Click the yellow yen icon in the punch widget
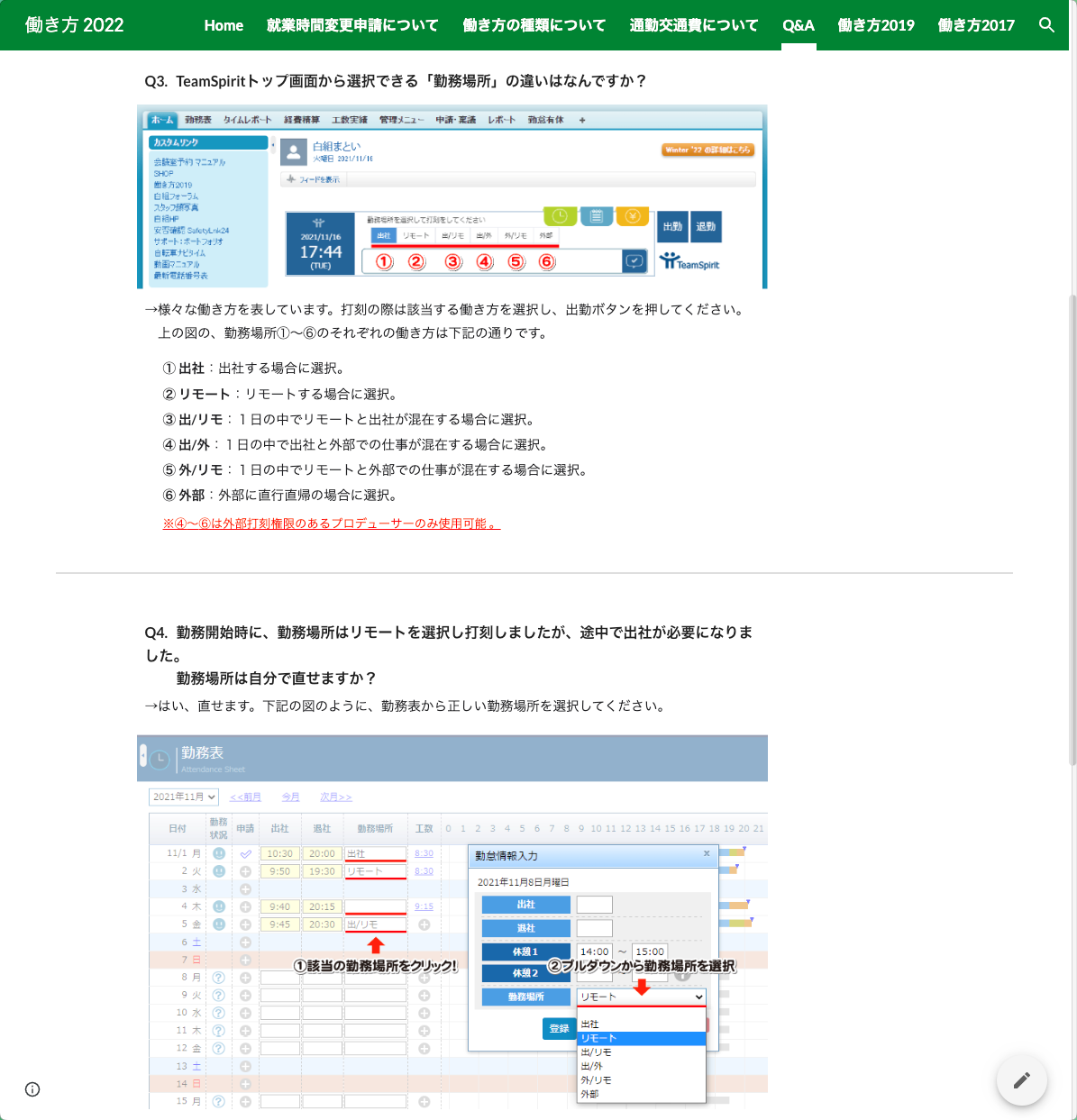 pos(632,216)
